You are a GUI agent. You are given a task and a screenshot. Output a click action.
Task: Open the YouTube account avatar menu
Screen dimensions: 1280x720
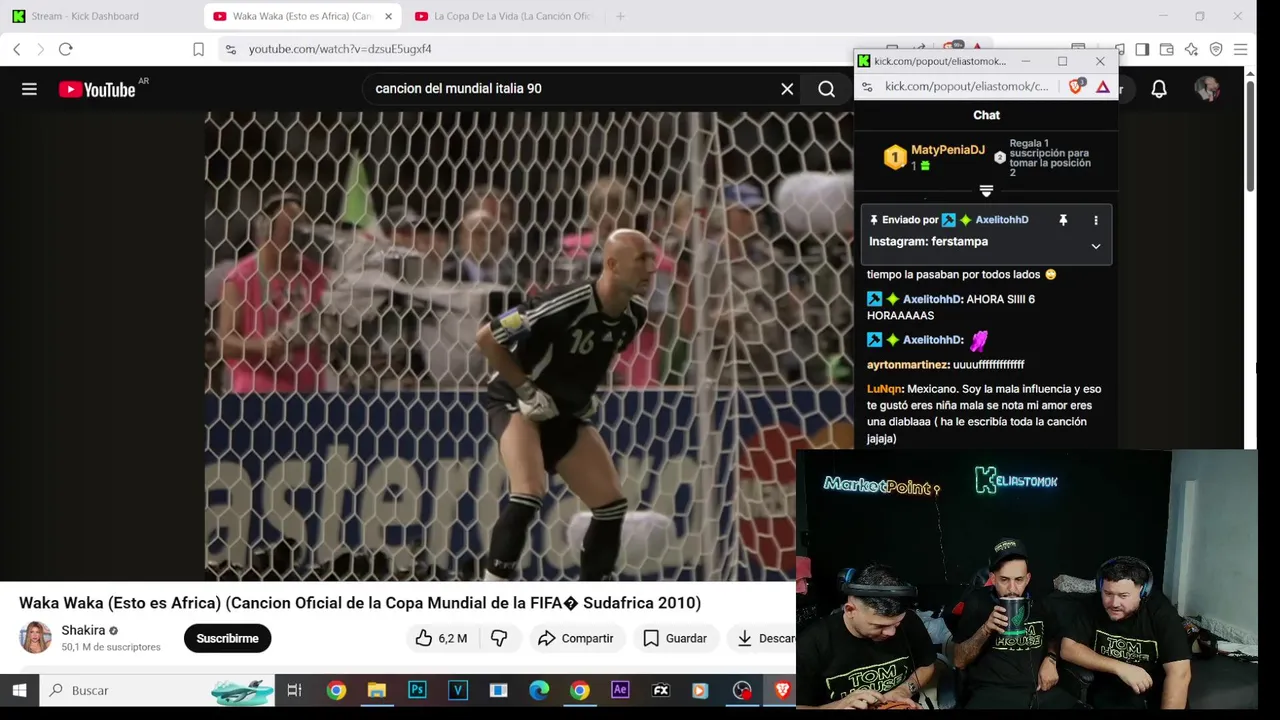pos(1207,89)
